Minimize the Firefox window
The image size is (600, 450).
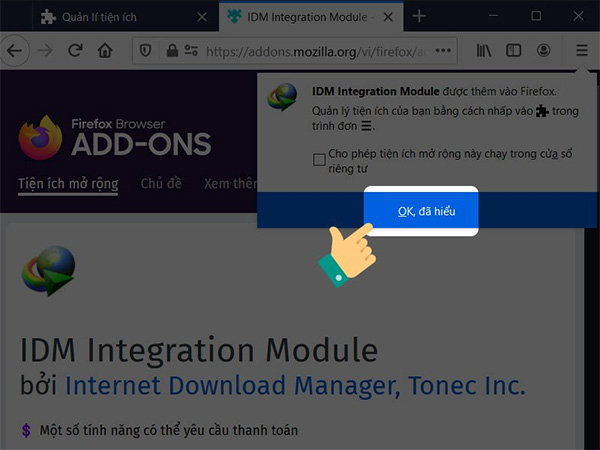click(x=493, y=16)
